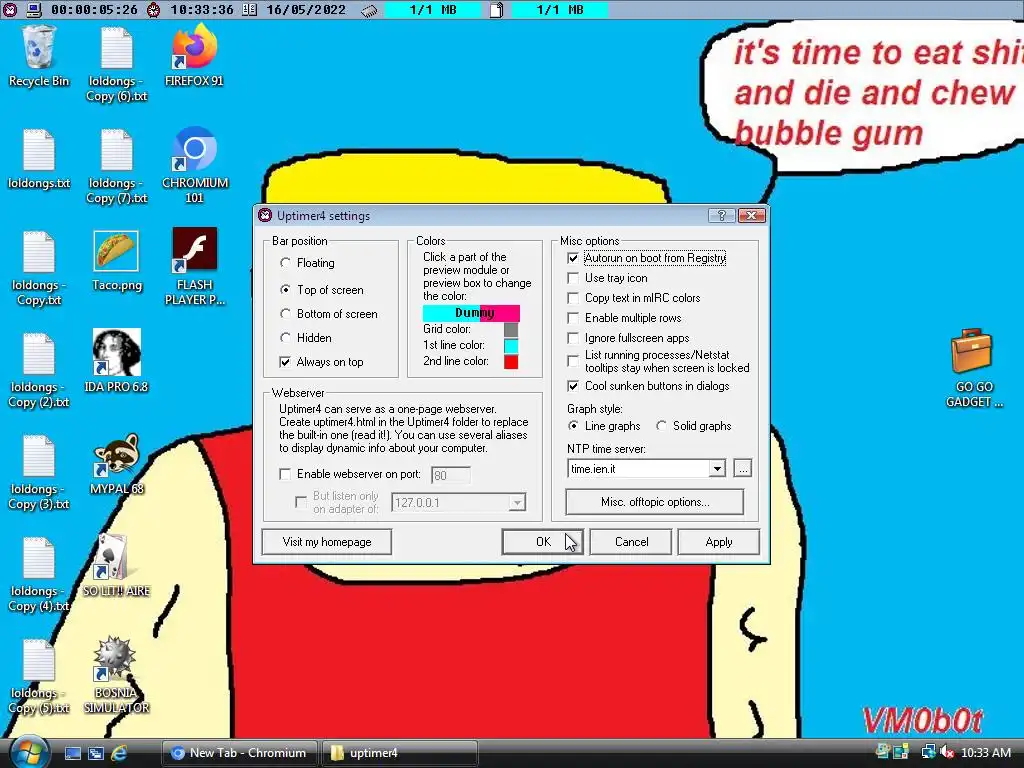
Task: Select the GO GO GADGET briefcase icon
Action: [974, 368]
